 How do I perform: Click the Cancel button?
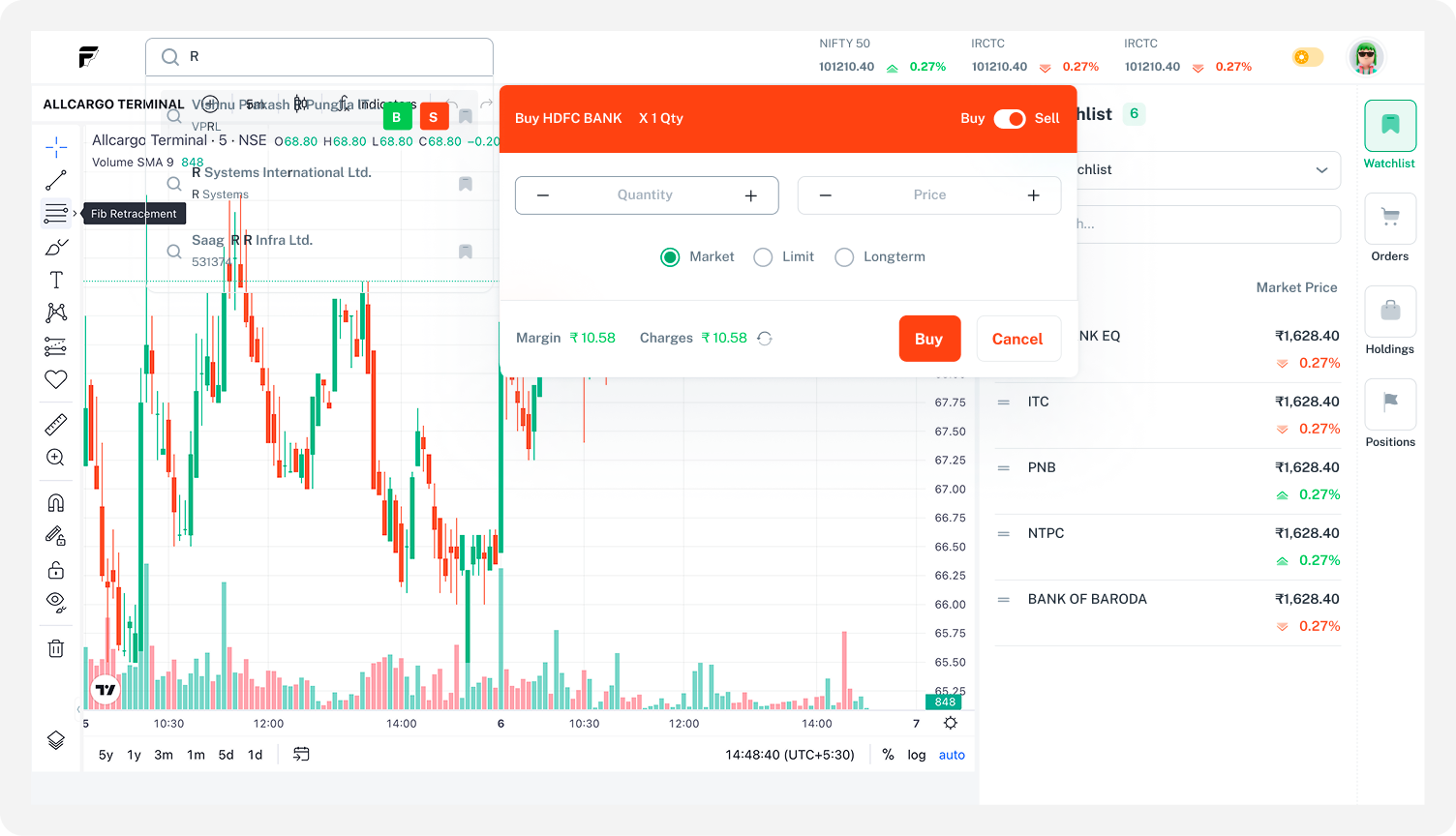[1018, 339]
